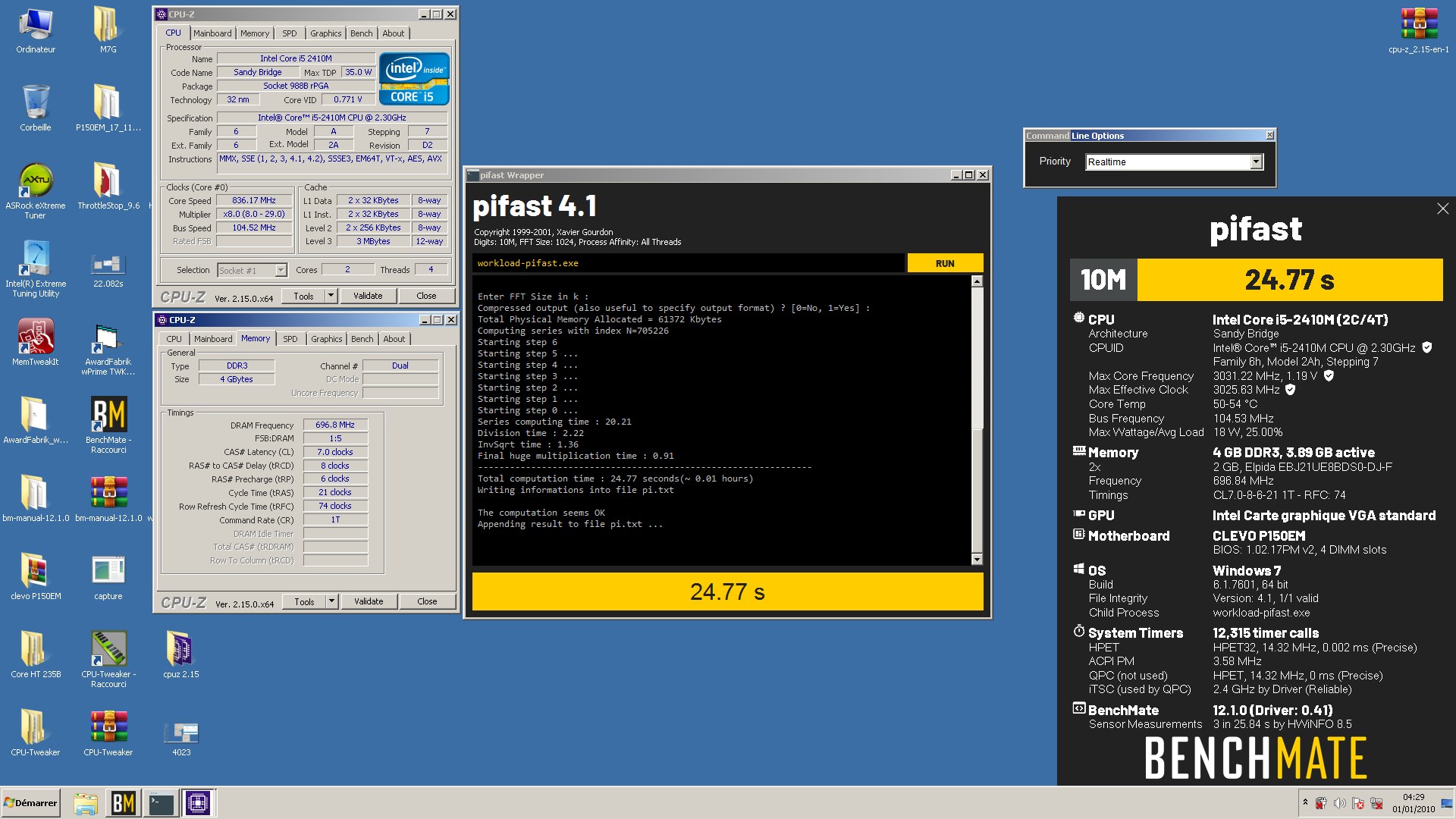This screenshot has width=1456, height=819.
Task: Click the Tools button in the upper CPU-Z window
Action: pyautogui.click(x=303, y=296)
